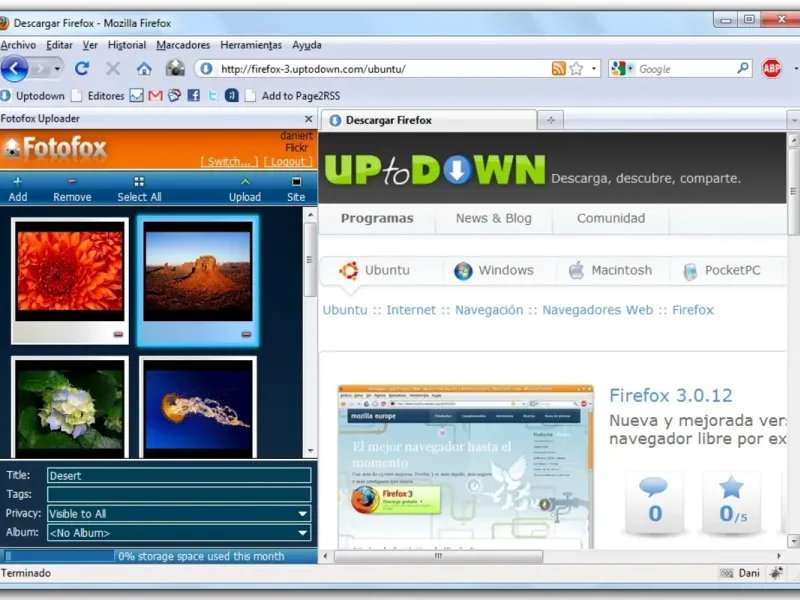Go to the Home page icon
This screenshot has height=600, width=800.
pos(144,68)
